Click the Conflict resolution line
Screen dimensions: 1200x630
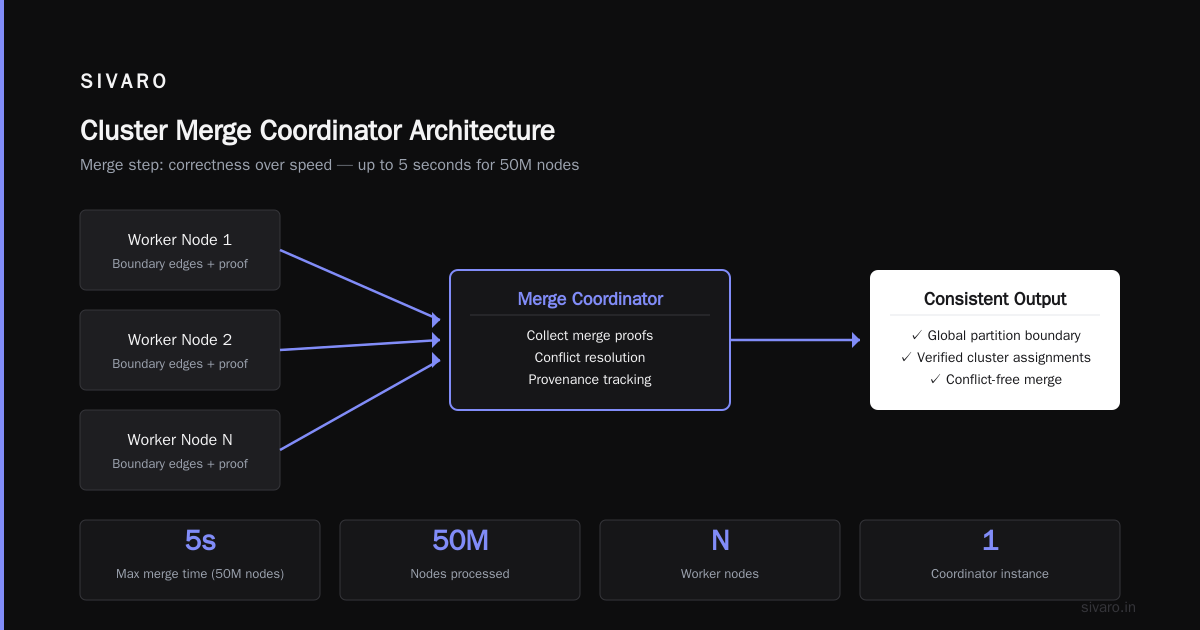[x=590, y=358]
